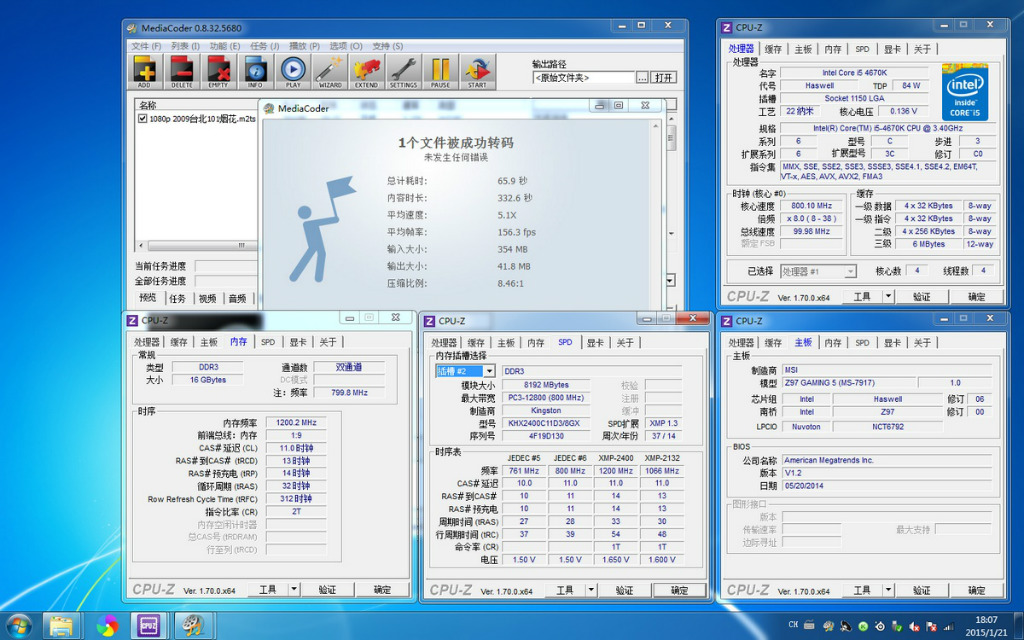The height and width of the screenshot is (640, 1024).
Task: Toggle checkbox for 1080p 2009台北101烟花.m2ts
Action: click(x=142, y=119)
